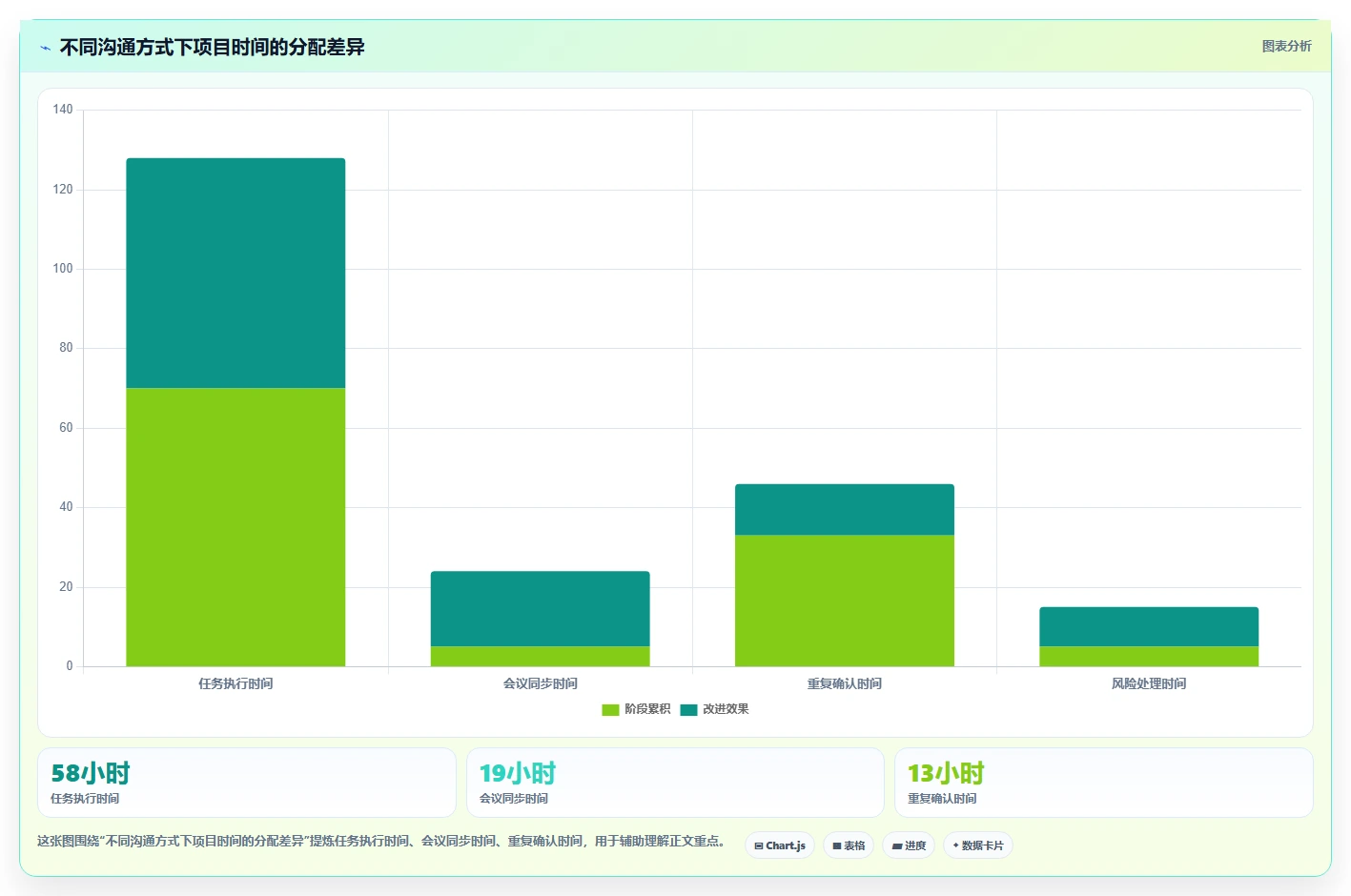
Task: Click the 会议同步时间 x-axis label
Action: pos(540,683)
